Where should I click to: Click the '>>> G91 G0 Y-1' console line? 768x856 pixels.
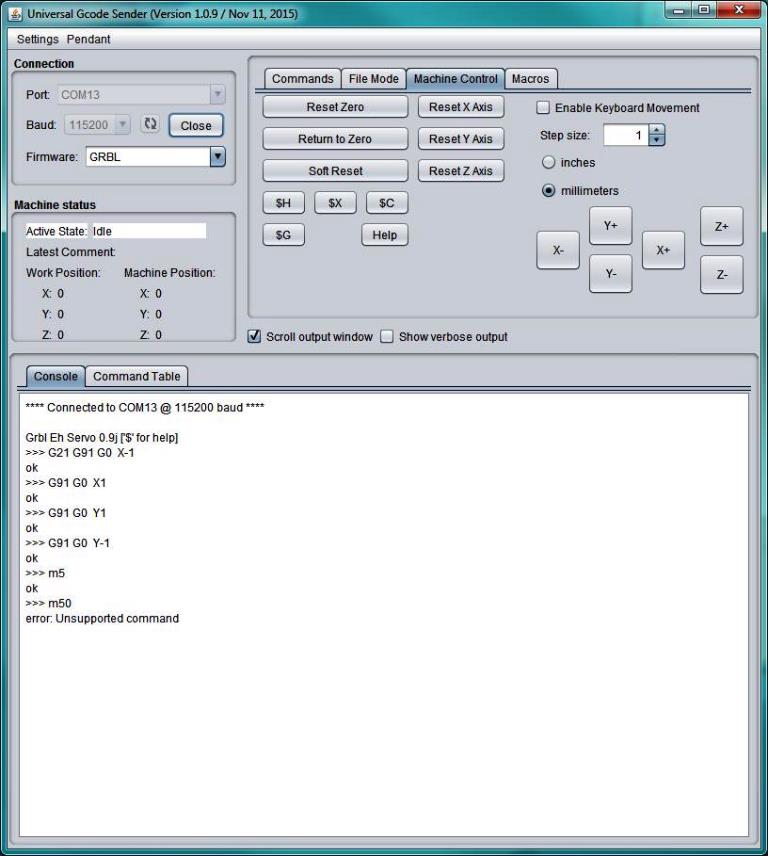68,543
